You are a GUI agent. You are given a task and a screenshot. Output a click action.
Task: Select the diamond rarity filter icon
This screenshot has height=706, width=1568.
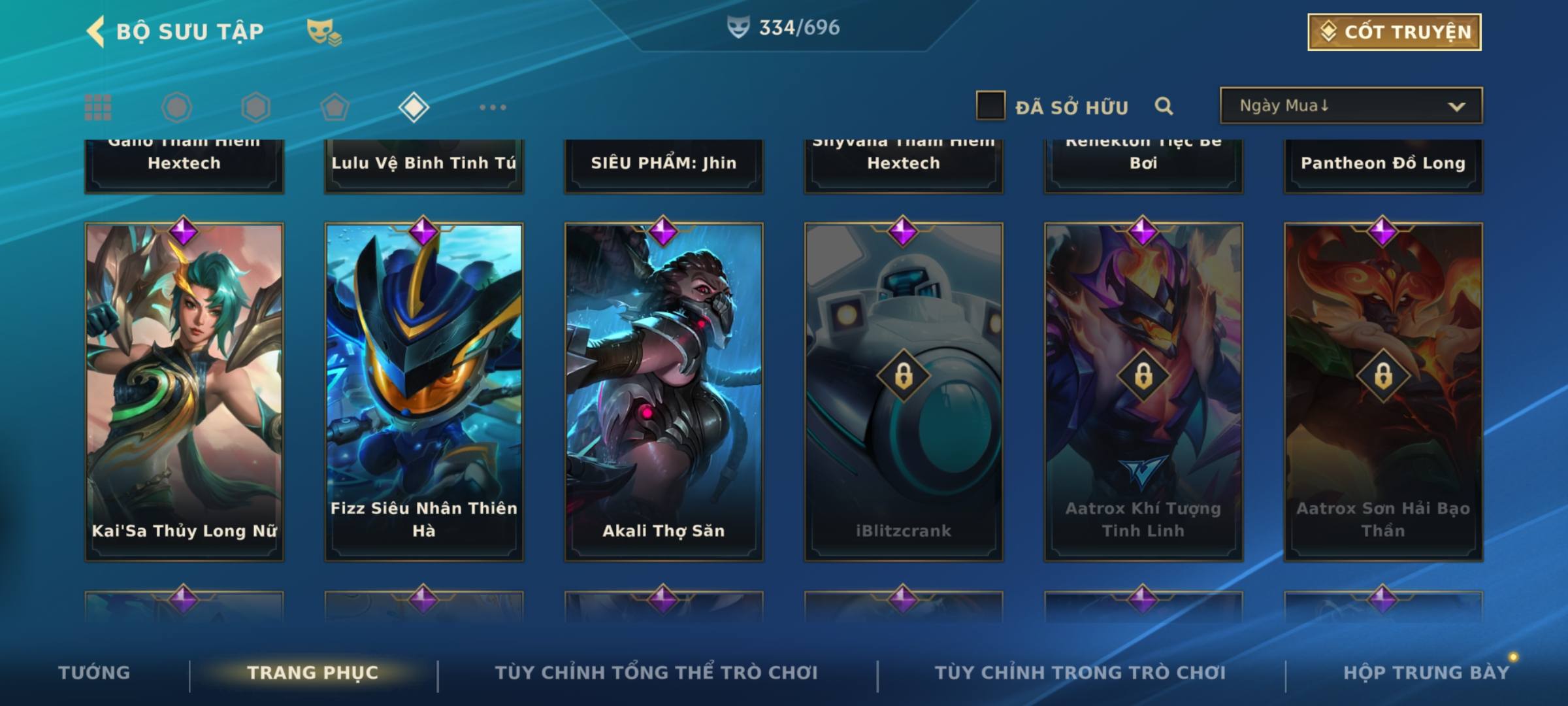click(x=414, y=107)
